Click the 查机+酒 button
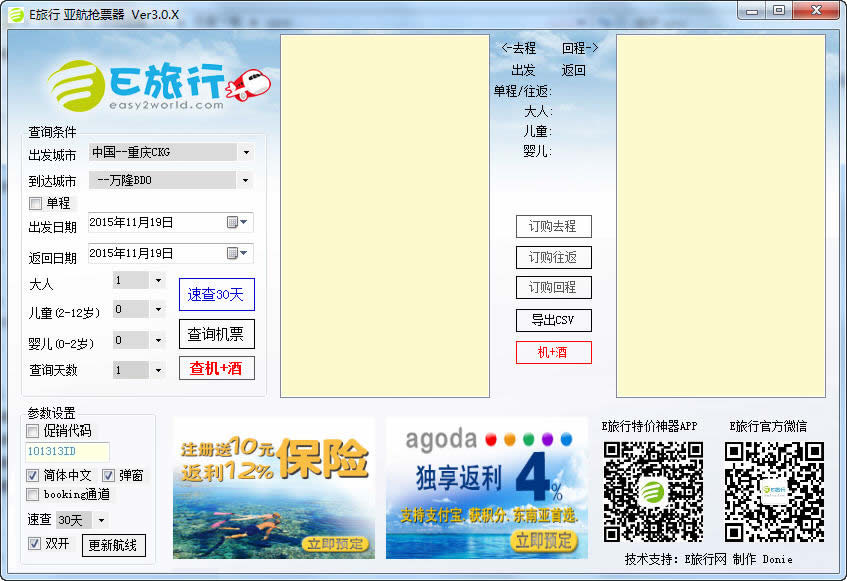The width and height of the screenshot is (847, 581). (x=217, y=368)
